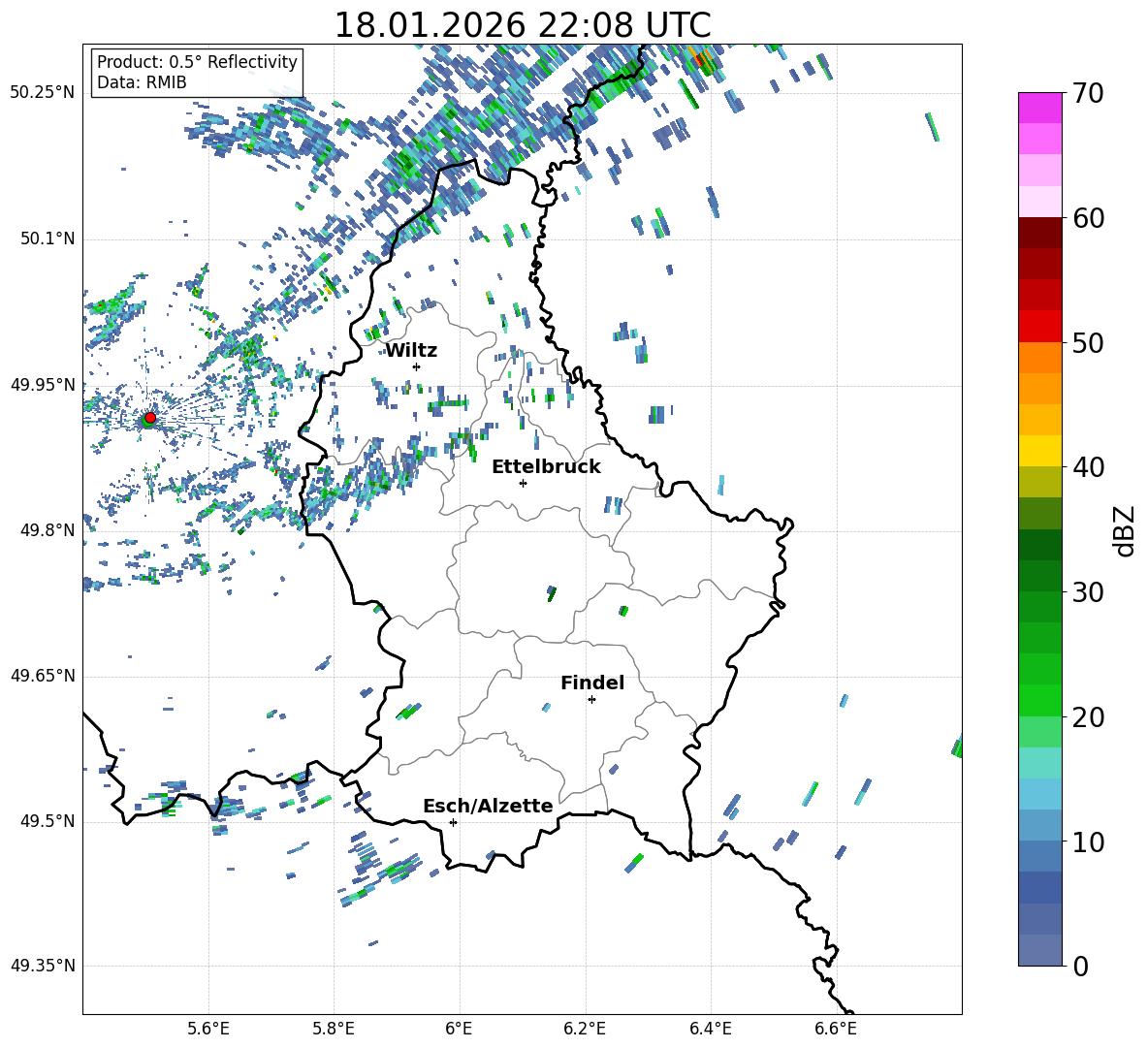Click the 5.8°E longitude label
Image resolution: width=1148 pixels, height=1048 pixels.
point(334,1029)
